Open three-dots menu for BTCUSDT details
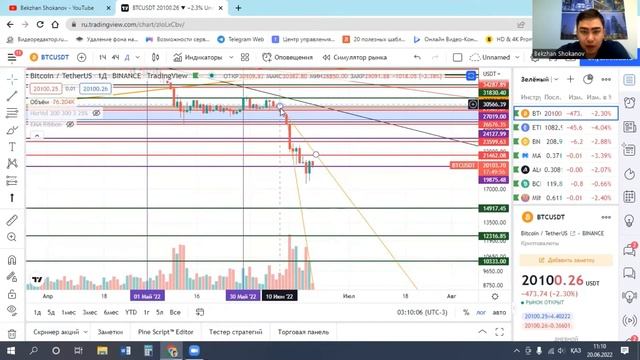 pos(606,218)
